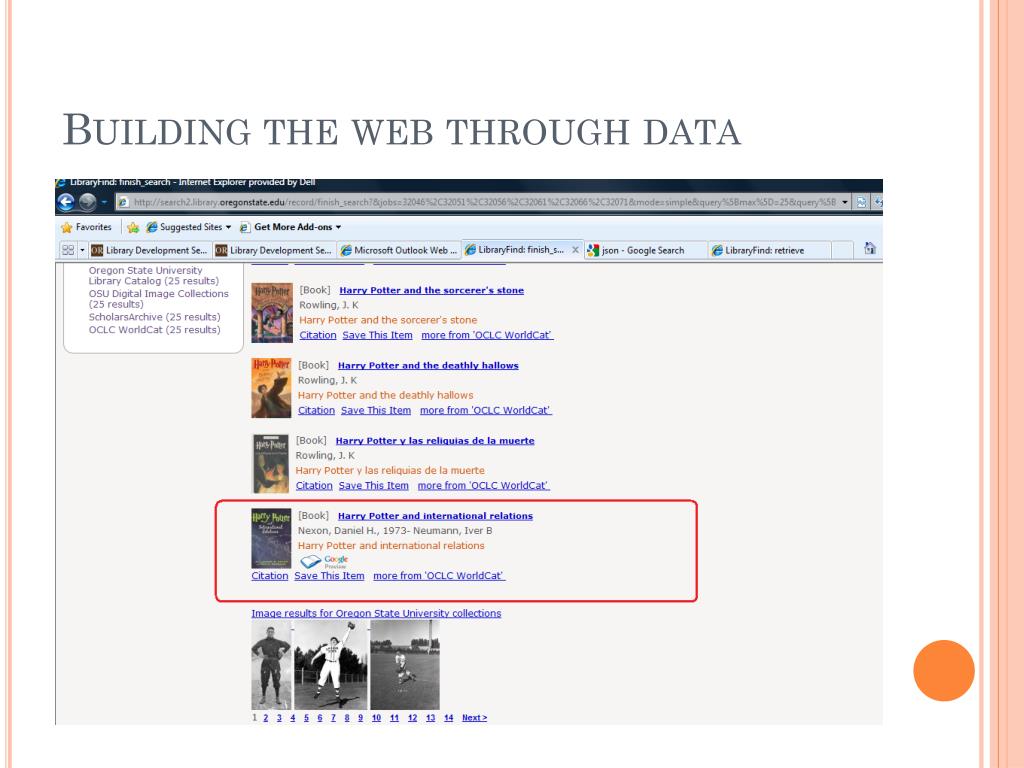Click the browser Back arrow button
The width and height of the screenshot is (1024, 768).
tap(66, 202)
